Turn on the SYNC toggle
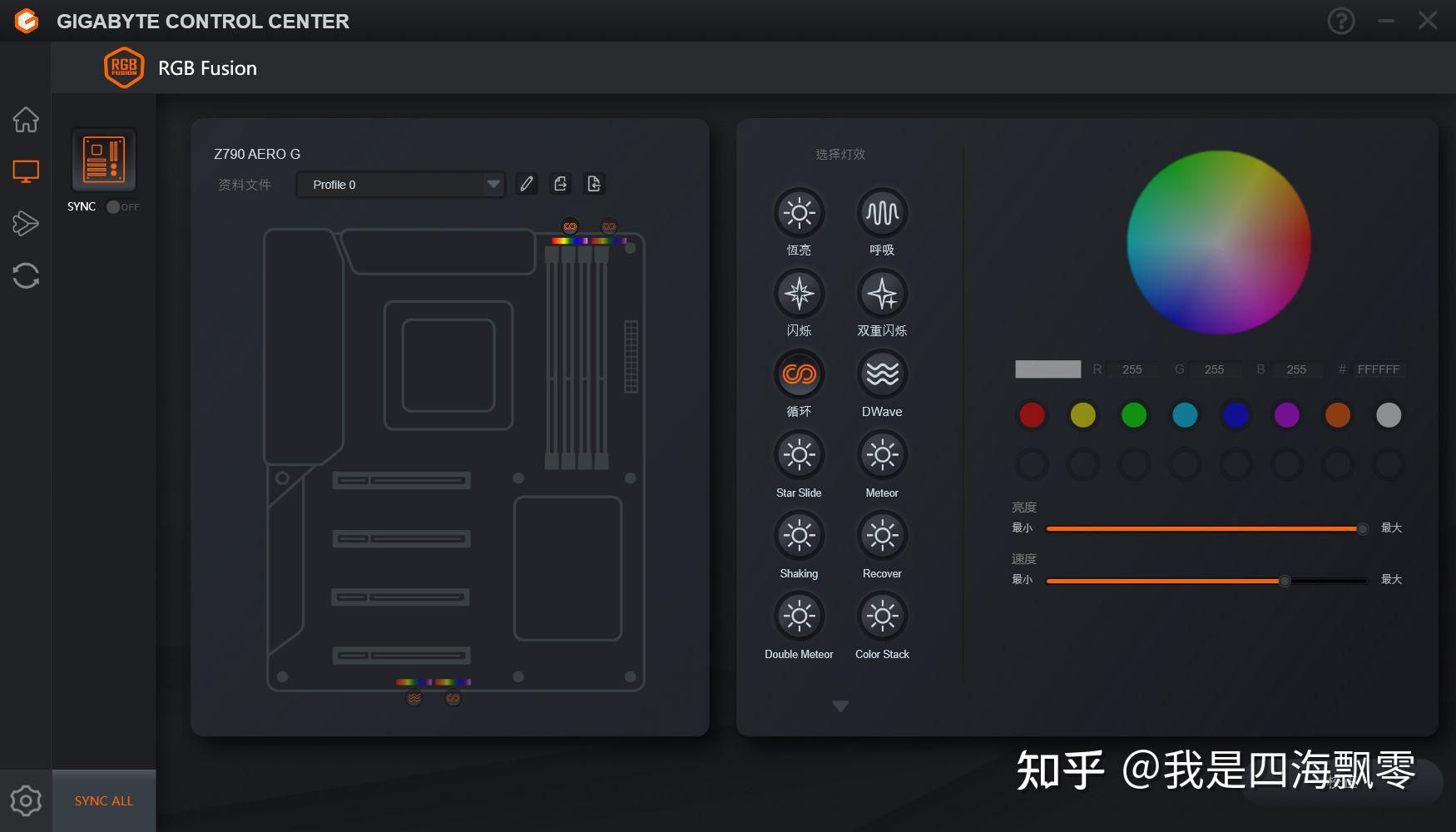The width and height of the screenshot is (1456, 832). [114, 207]
